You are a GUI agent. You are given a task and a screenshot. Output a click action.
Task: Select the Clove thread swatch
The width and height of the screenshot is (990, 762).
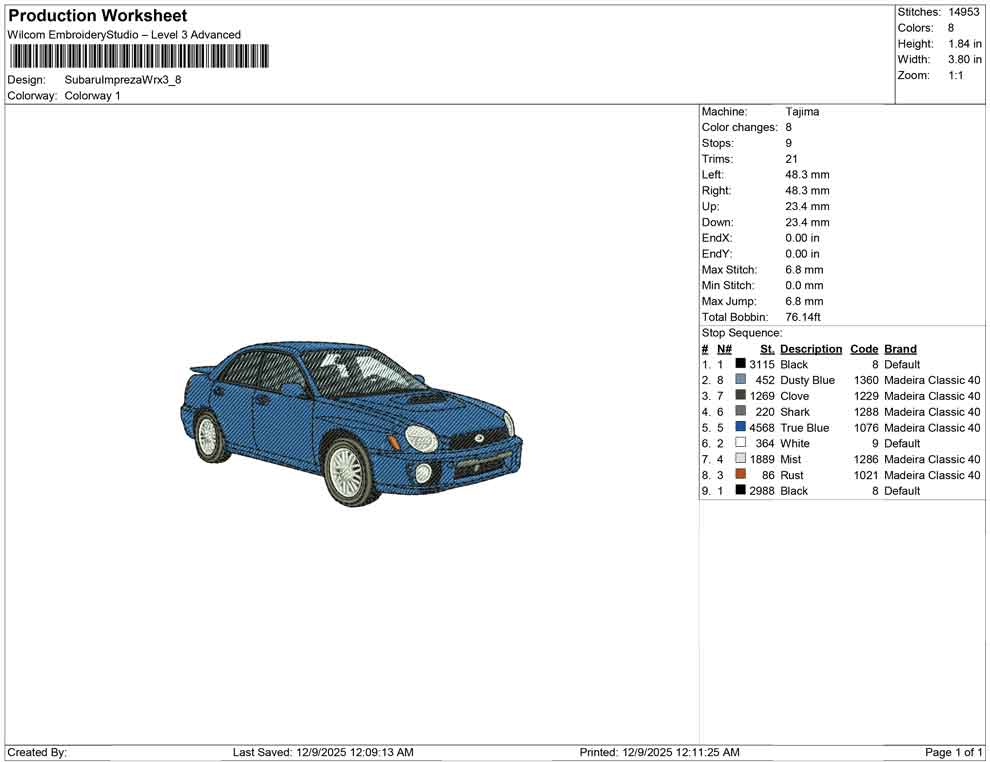pyautogui.click(x=740, y=396)
